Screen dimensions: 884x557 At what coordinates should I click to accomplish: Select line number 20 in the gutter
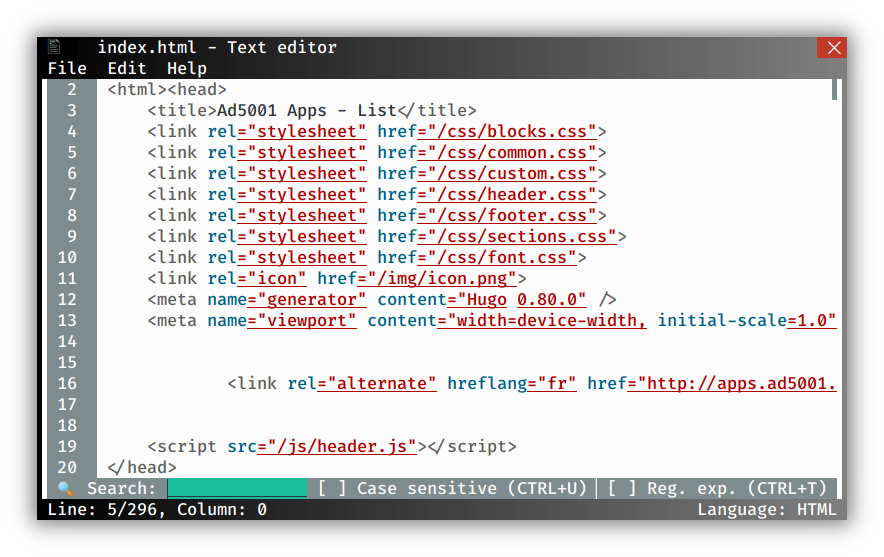(67, 467)
